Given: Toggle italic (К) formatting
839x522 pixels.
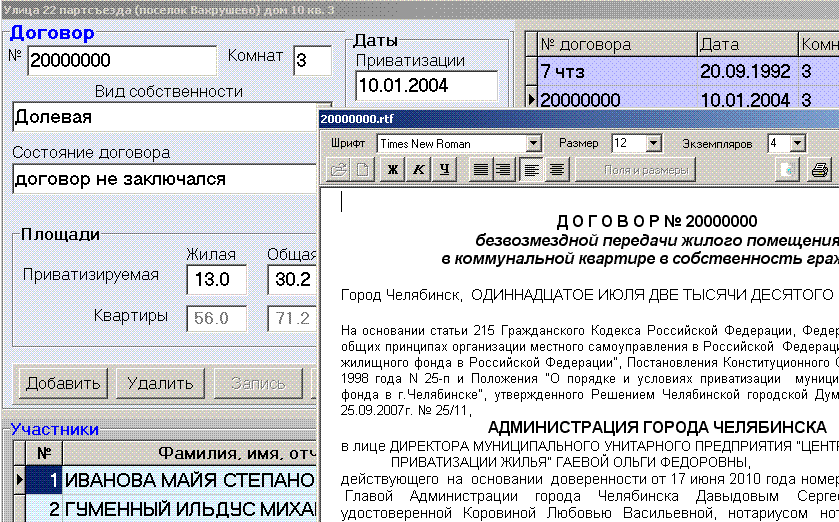Looking at the screenshot, I should point(418,170).
